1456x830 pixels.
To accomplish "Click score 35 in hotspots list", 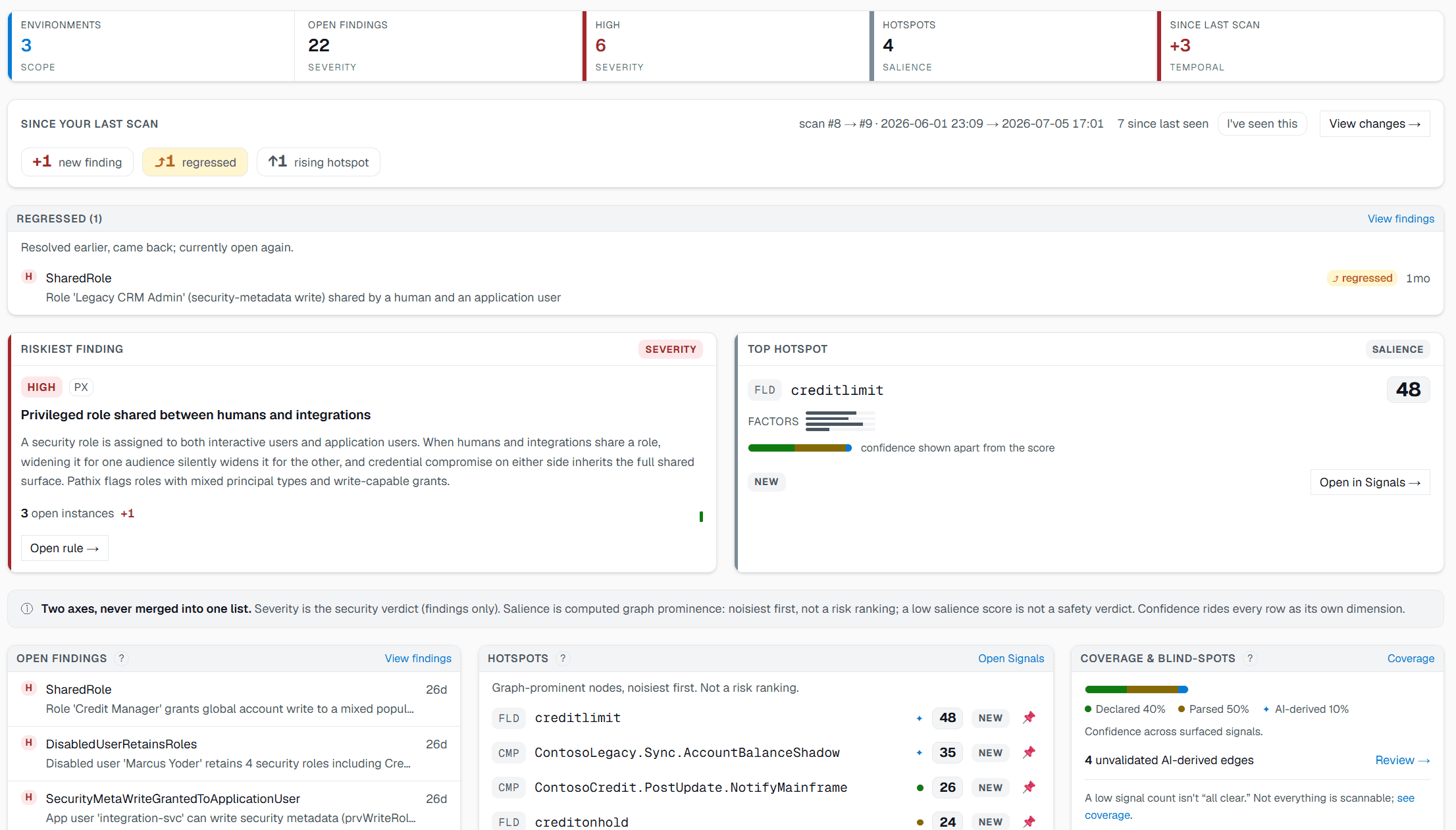I will pos(947,753).
